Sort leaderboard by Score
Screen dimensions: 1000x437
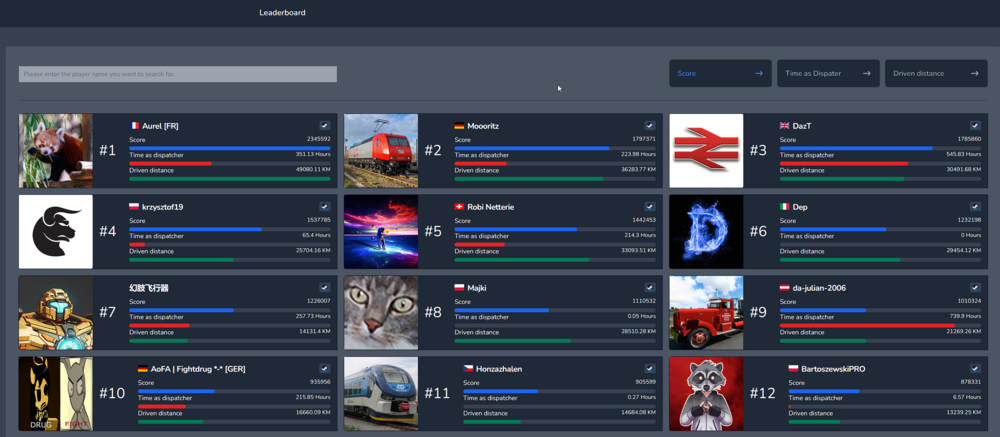point(719,73)
